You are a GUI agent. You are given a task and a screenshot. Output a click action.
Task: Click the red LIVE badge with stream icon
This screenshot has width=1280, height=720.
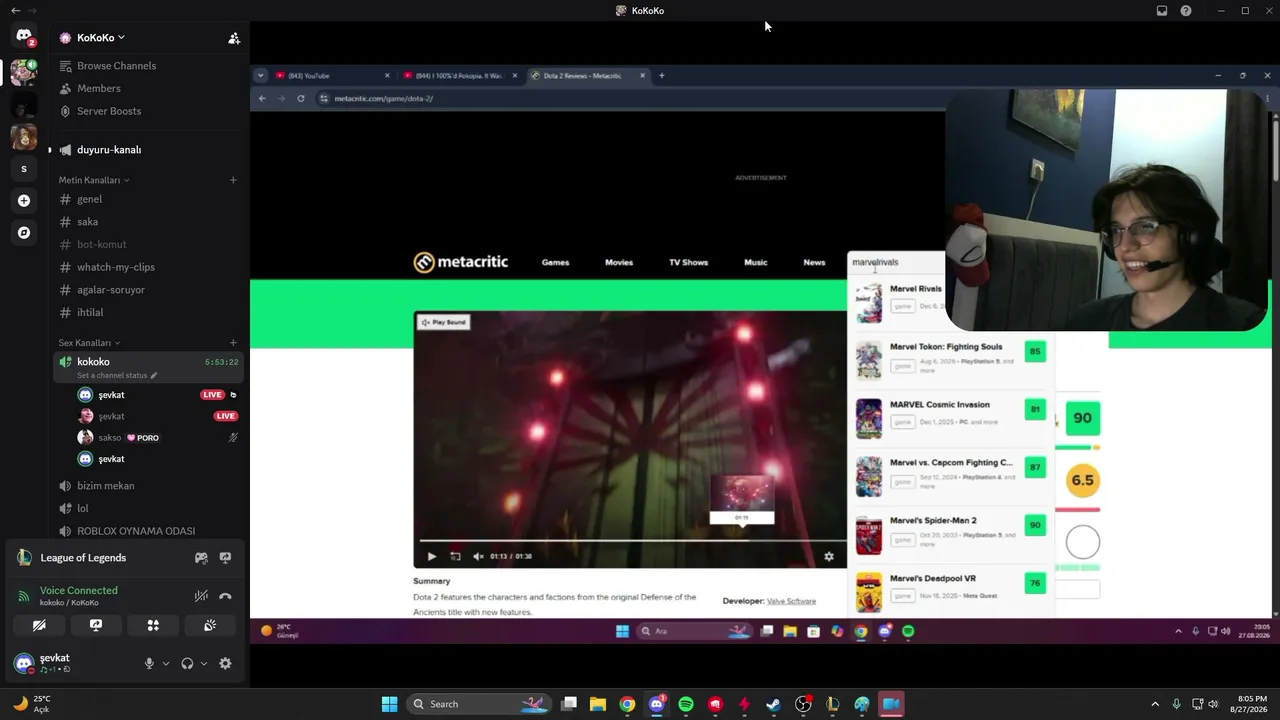click(x=212, y=395)
